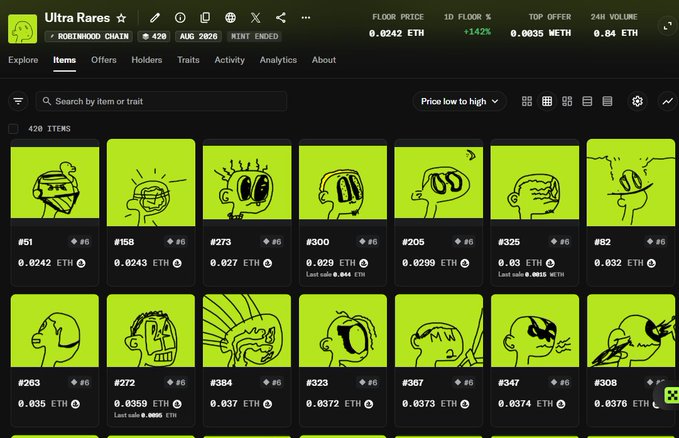
Task: Click the seller icon next to 0.035 ETH
Action: 75,404
